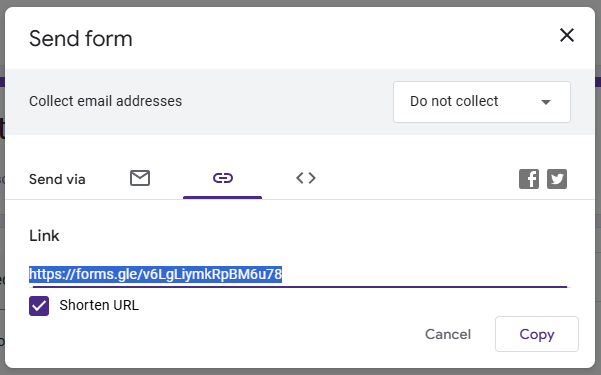Click the purple underline below link tab
Image resolution: width=601 pixels, height=375 pixels.
click(223, 197)
